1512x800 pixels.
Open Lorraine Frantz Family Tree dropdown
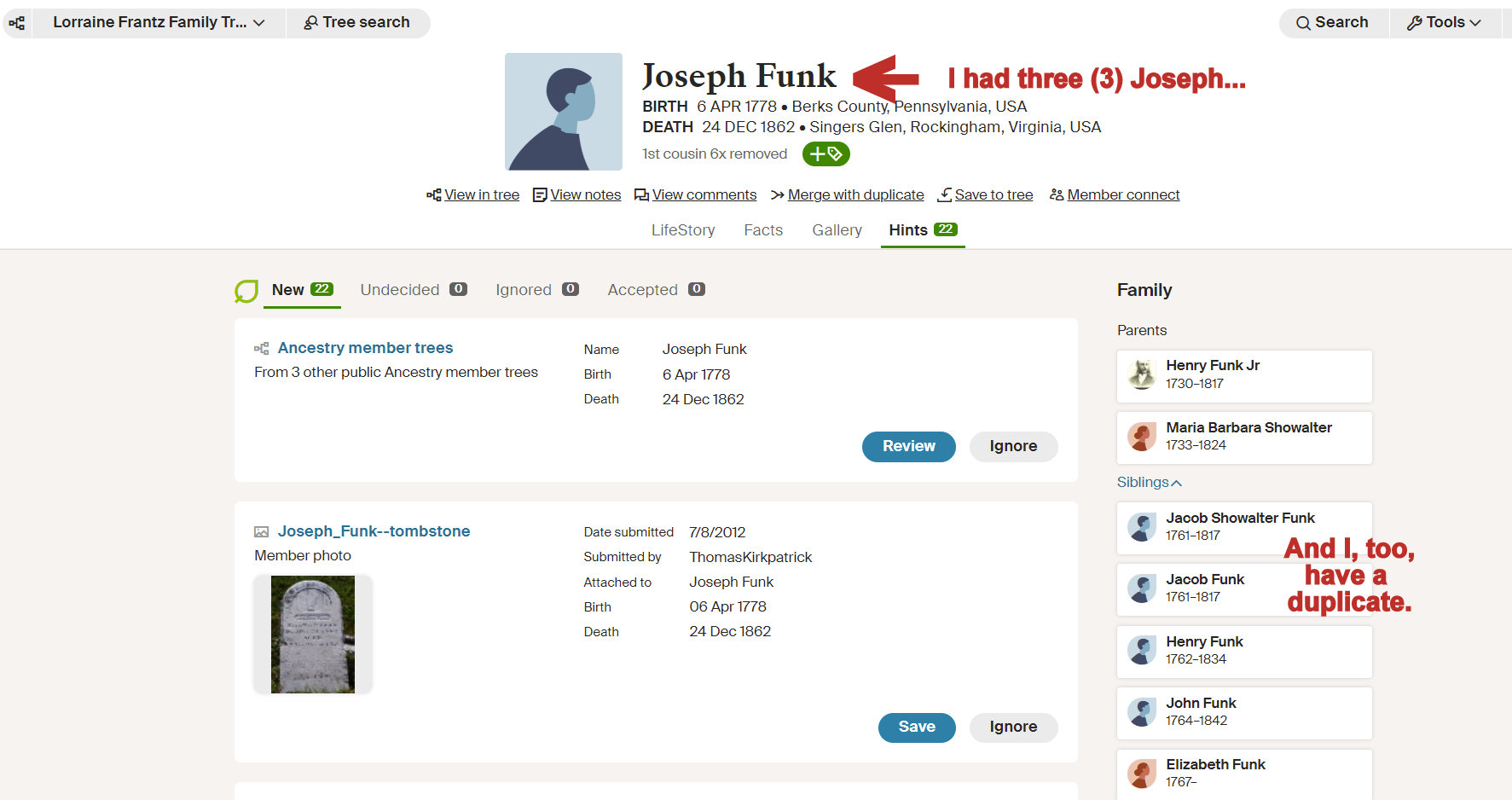point(159,23)
